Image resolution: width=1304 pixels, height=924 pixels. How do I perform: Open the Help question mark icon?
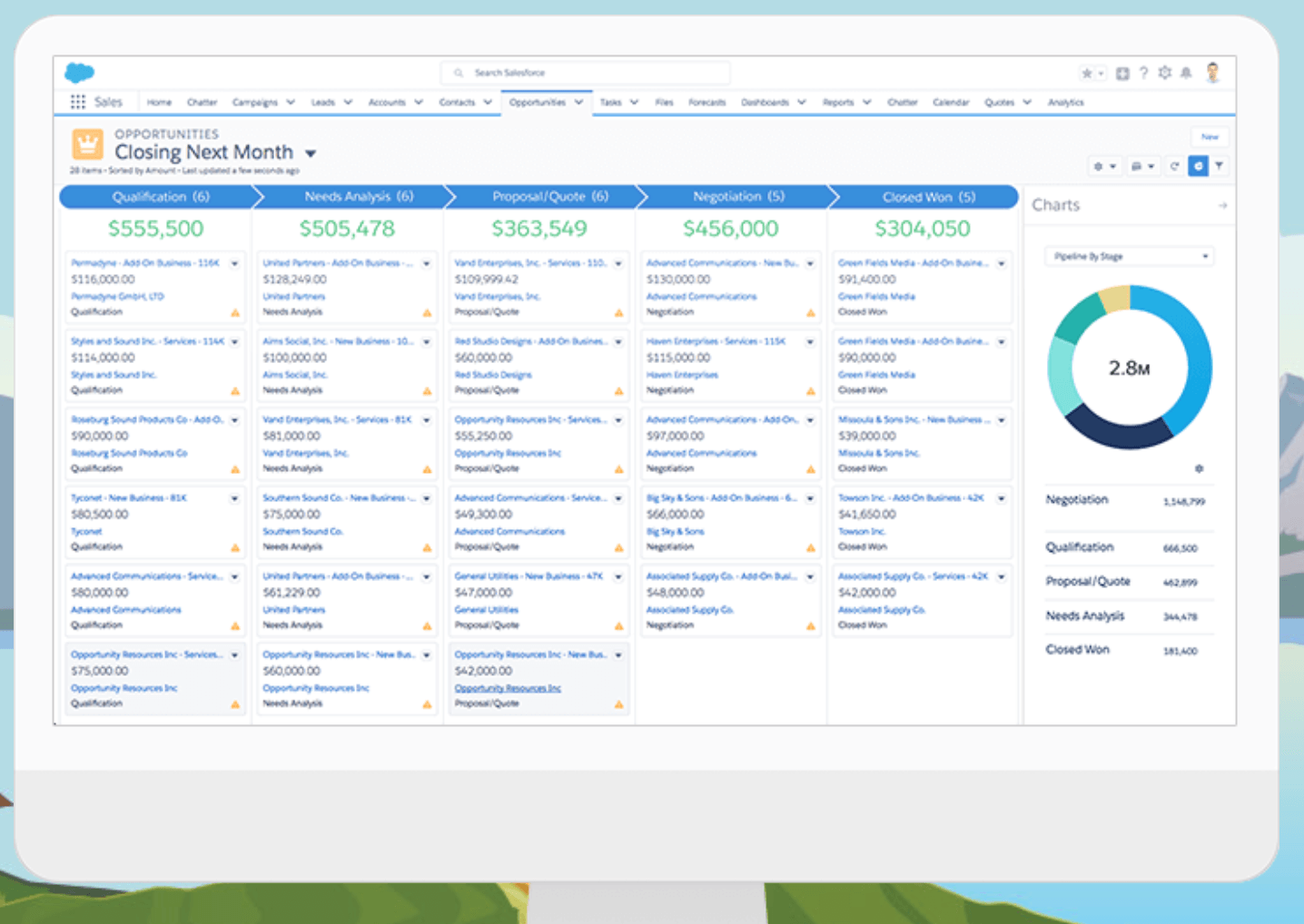[x=1143, y=73]
